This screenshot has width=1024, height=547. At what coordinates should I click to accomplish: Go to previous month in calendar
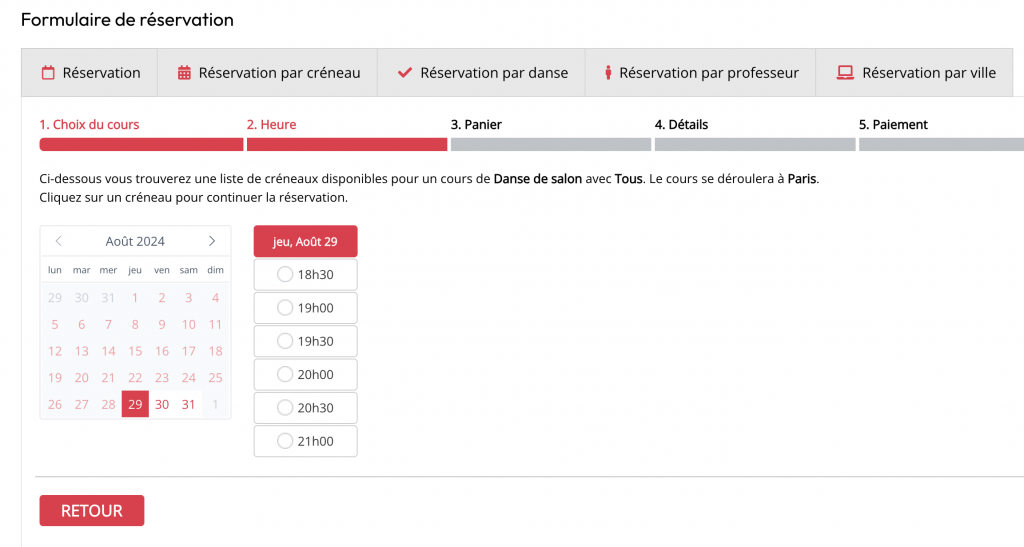[x=59, y=241]
